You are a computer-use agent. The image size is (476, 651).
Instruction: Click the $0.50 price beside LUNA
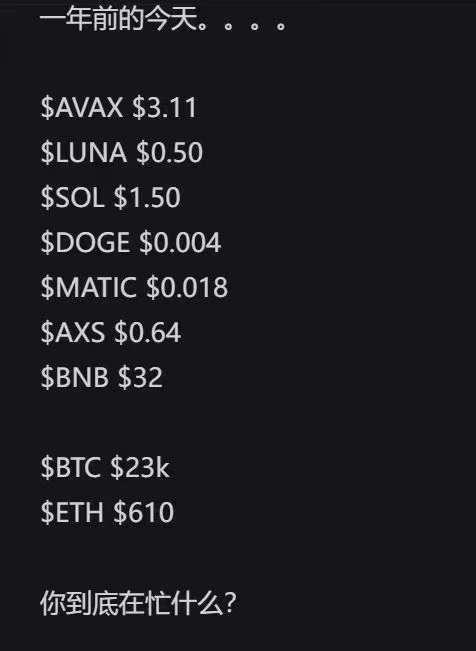click(x=169, y=152)
